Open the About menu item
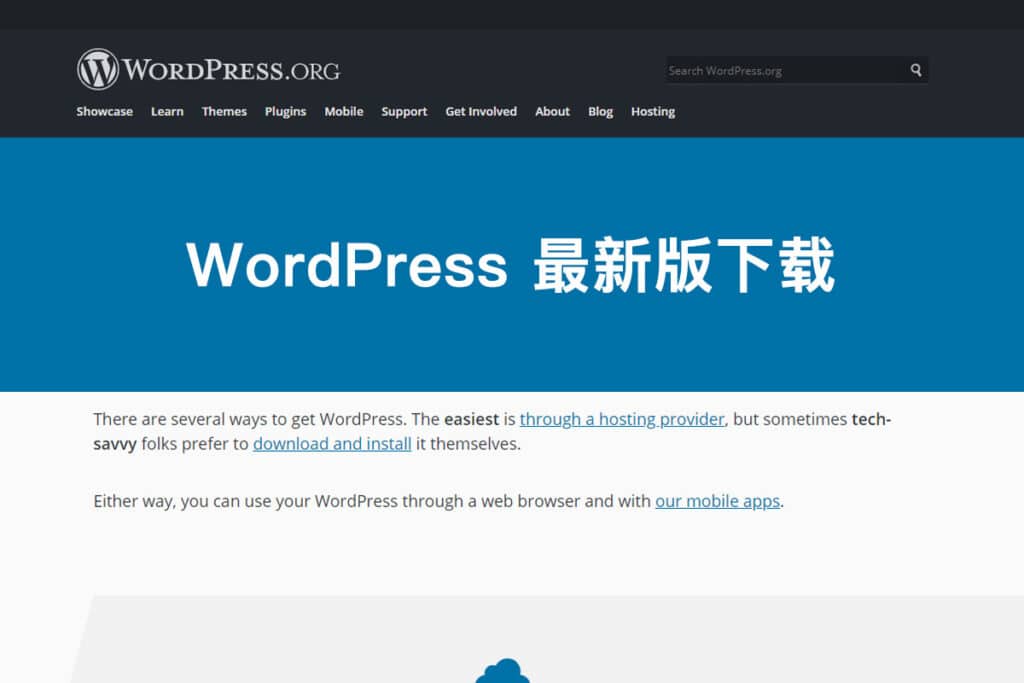Screen dimensions: 1024x683 click(552, 112)
